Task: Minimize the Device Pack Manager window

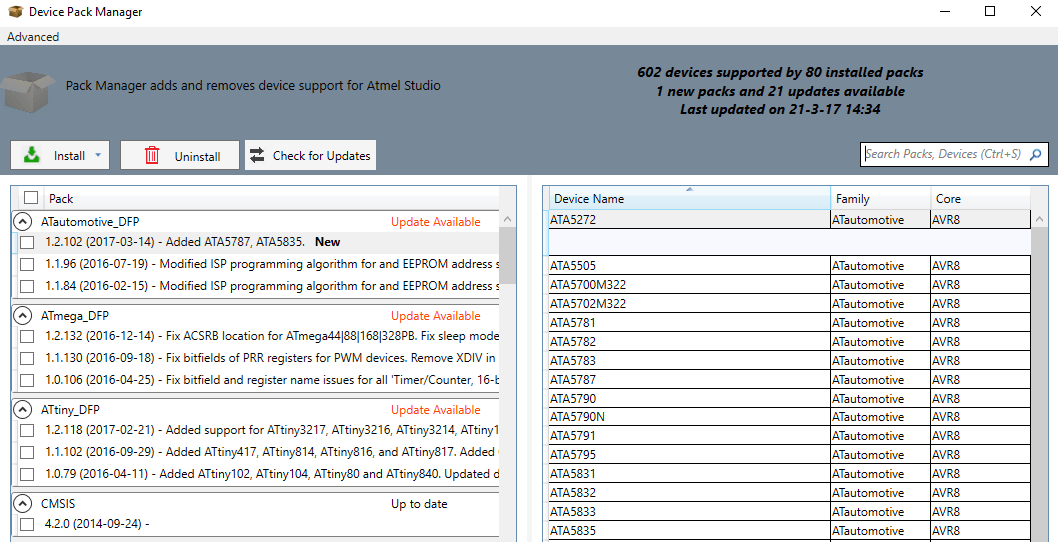Action: (x=944, y=11)
